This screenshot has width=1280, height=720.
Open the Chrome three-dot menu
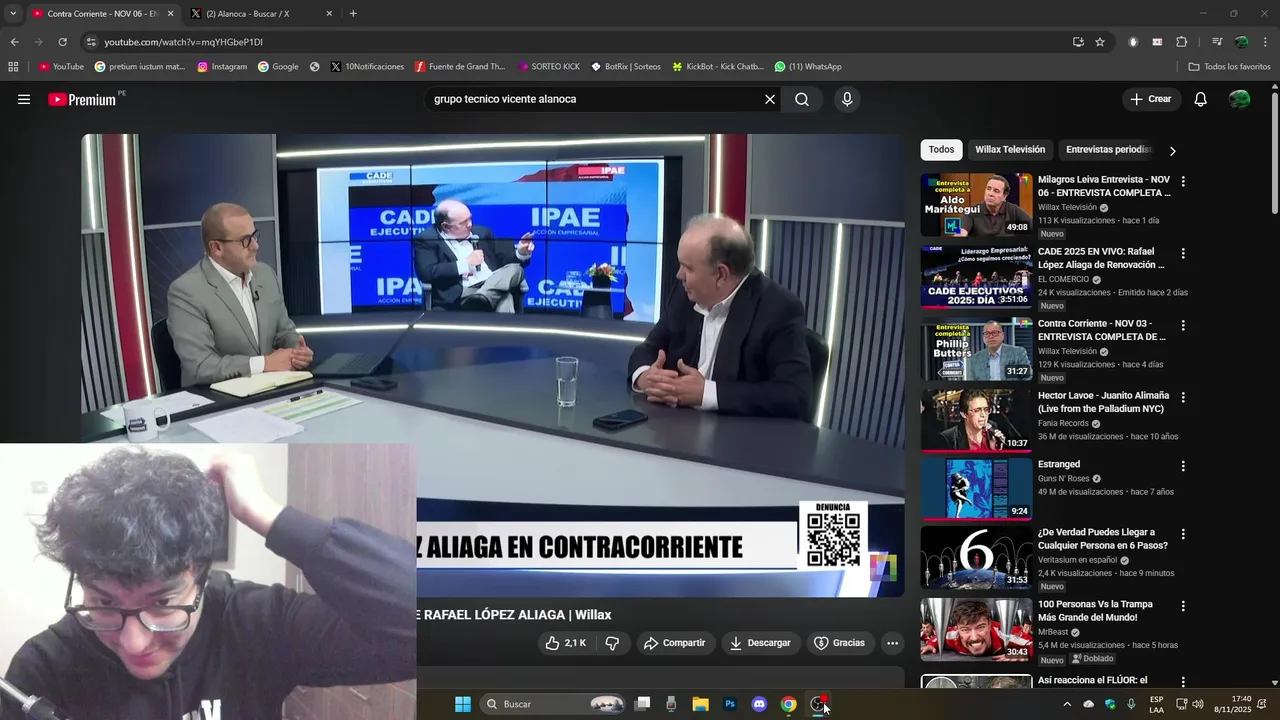(x=1266, y=42)
